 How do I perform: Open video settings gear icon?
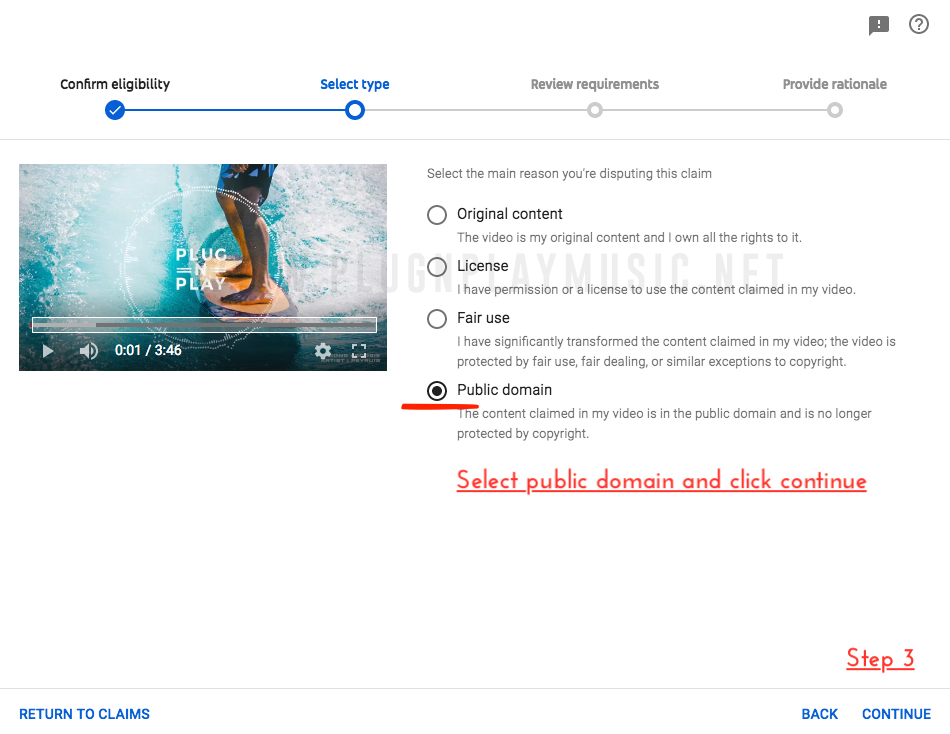tap(322, 351)
